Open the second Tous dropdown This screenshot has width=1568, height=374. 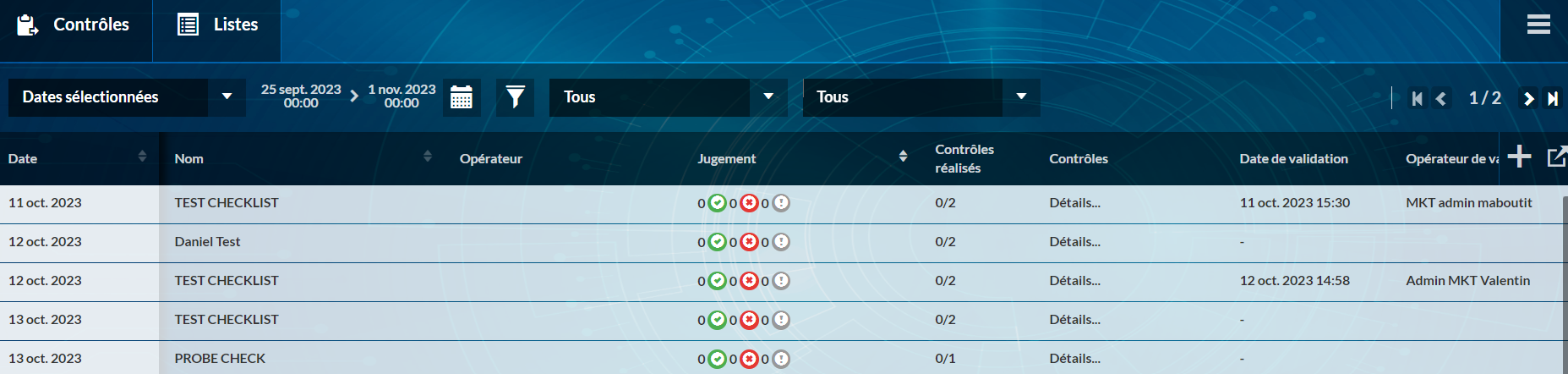click(921, 97)
